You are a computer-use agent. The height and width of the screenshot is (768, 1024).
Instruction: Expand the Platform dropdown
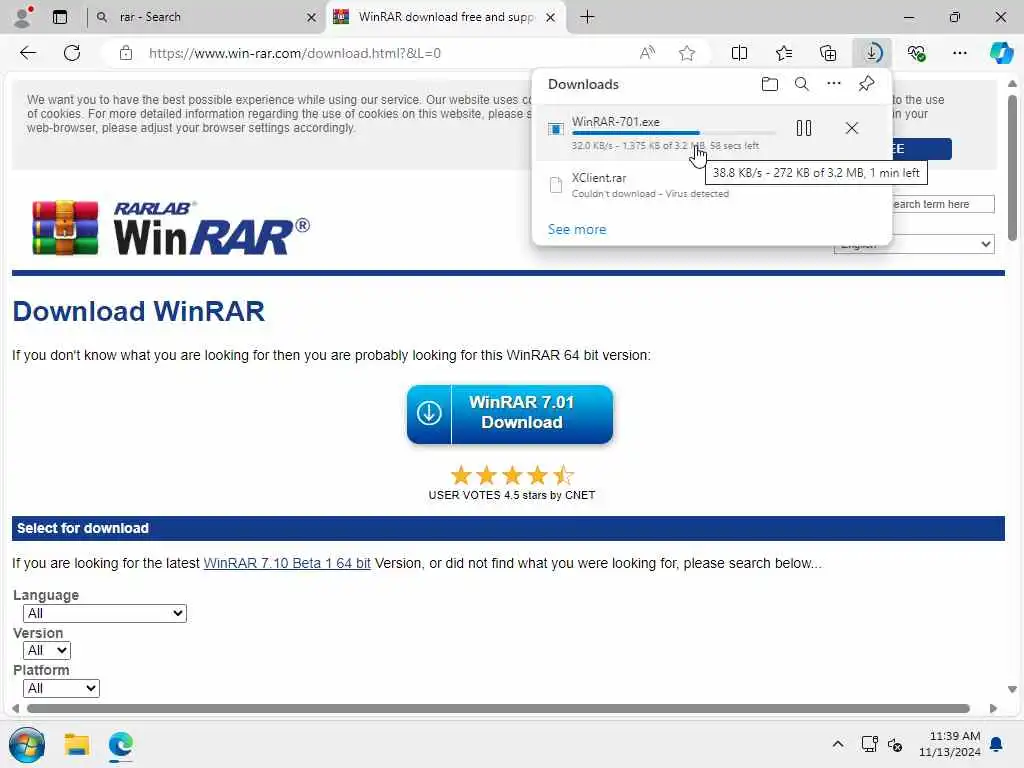61,688
